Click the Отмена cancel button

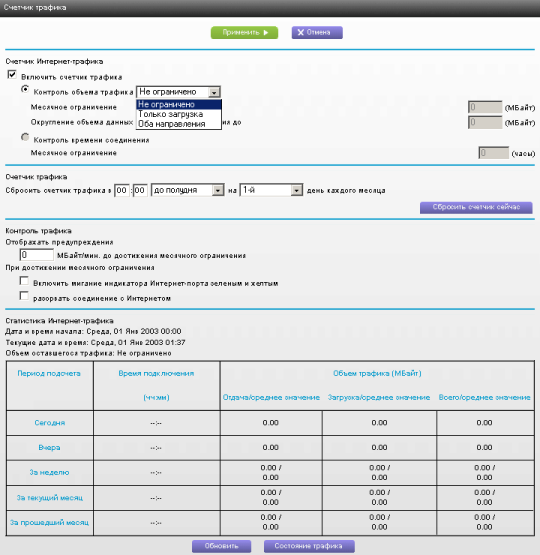point(317,33)
